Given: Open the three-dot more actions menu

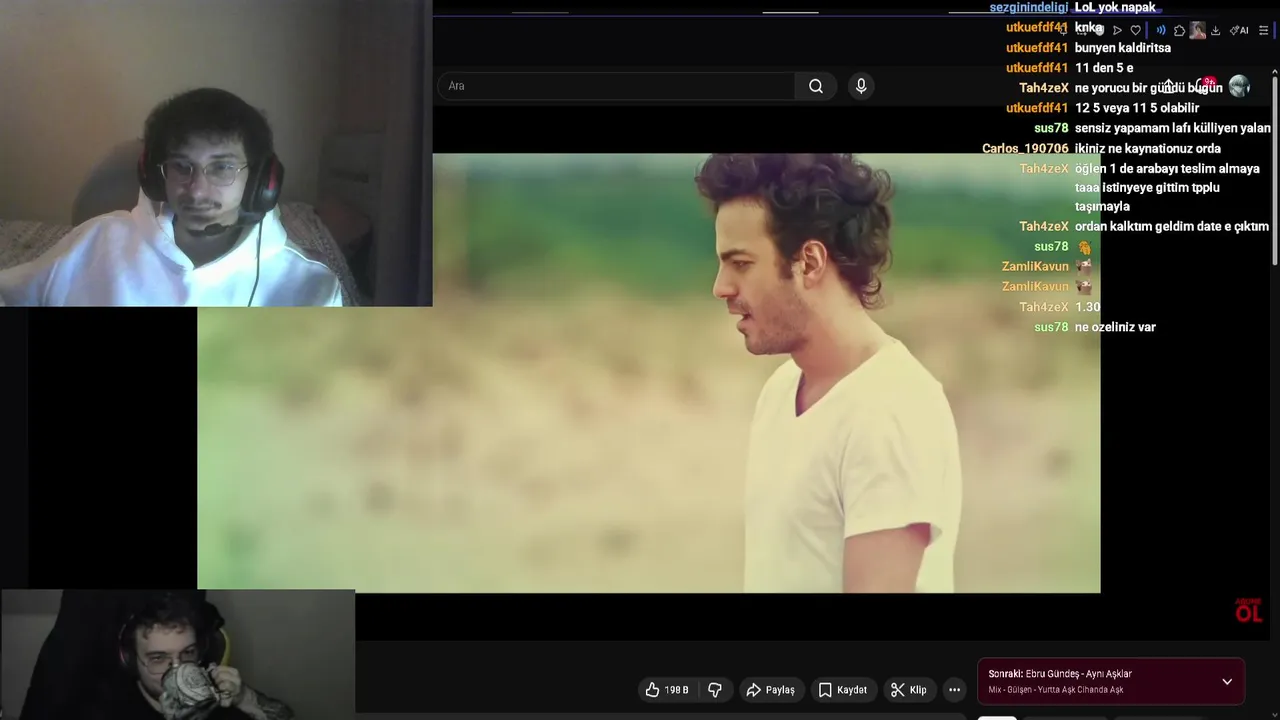Looking at the screenshot, I should [x=955, y=690].
